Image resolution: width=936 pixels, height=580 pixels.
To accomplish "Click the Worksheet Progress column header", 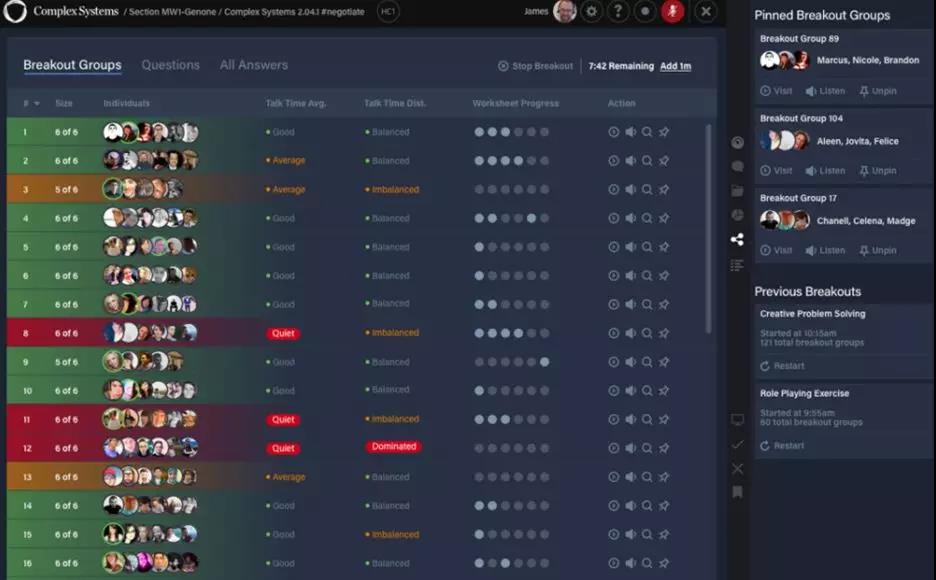I will point(515,103).
